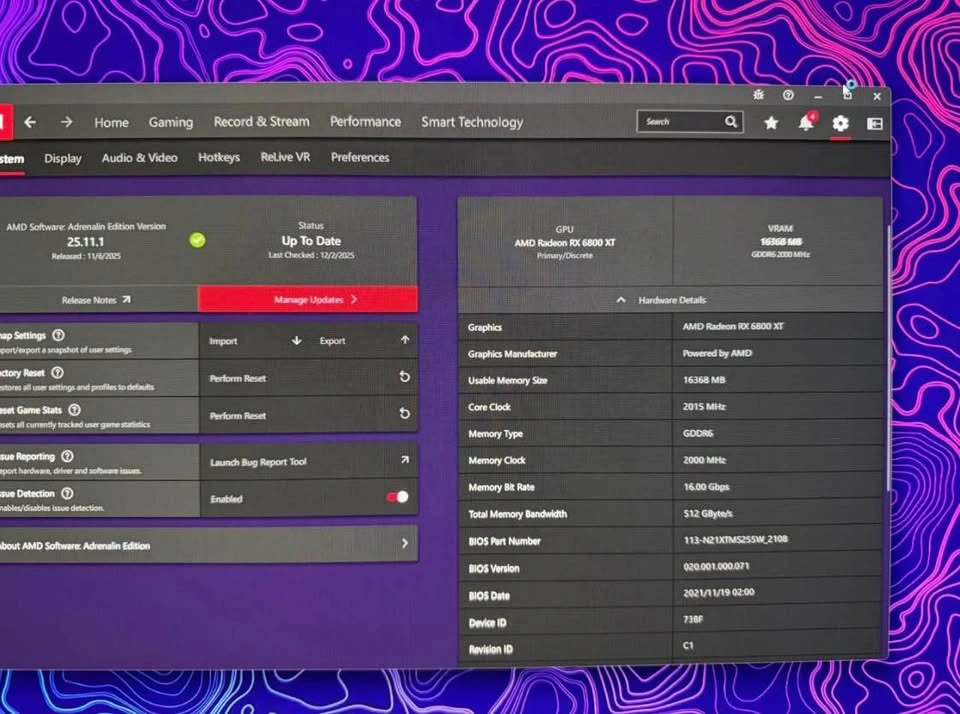Click the Export up arrow icon

coord(405,339)
